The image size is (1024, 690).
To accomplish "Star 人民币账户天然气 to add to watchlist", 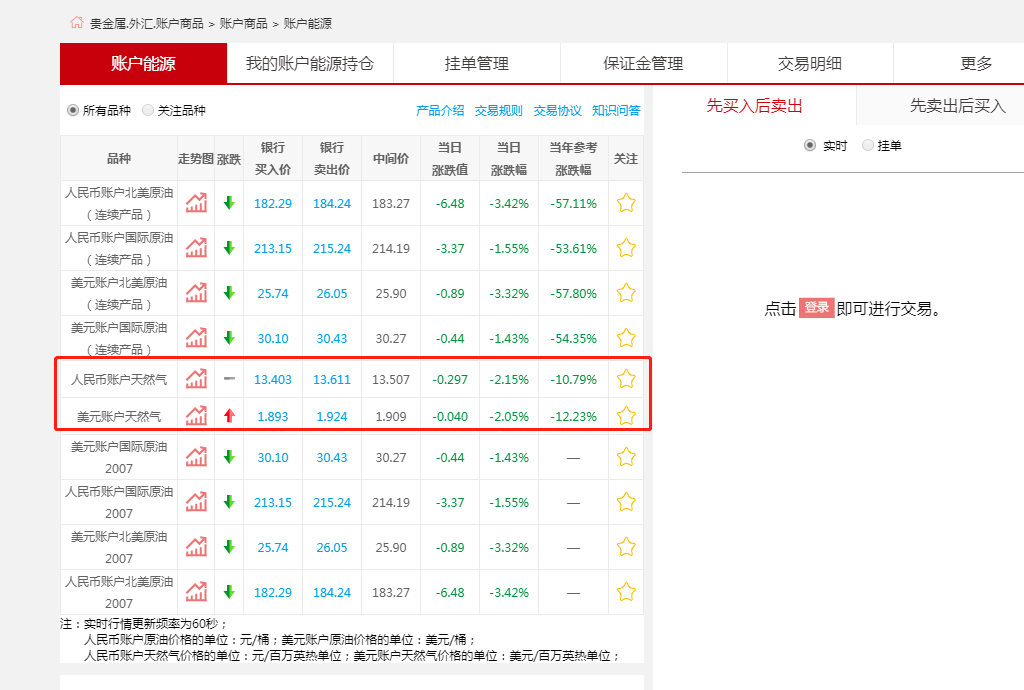I will coord(626,379).
